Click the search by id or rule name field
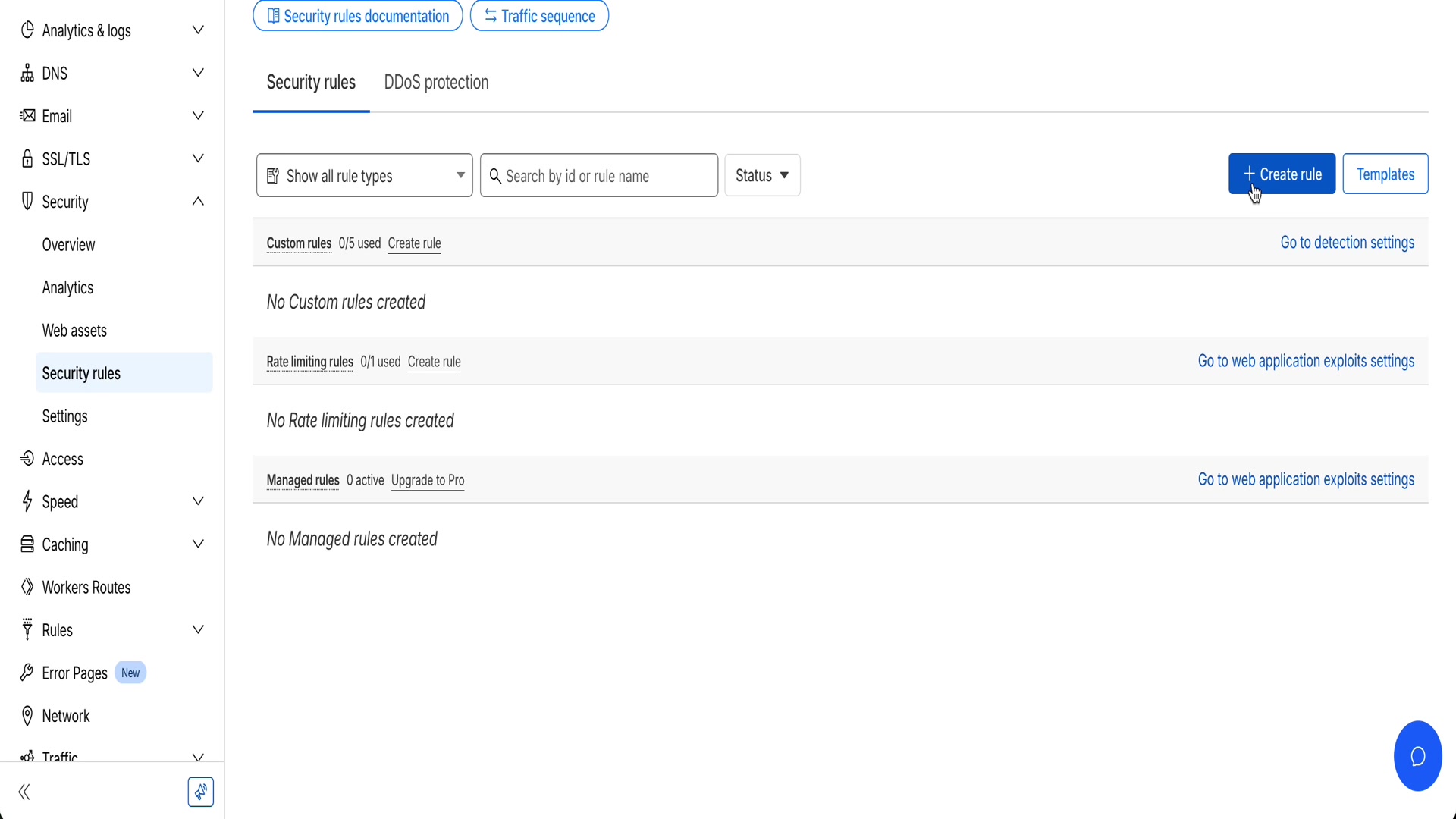The image size is (1456, 819). tap(599, 175)
